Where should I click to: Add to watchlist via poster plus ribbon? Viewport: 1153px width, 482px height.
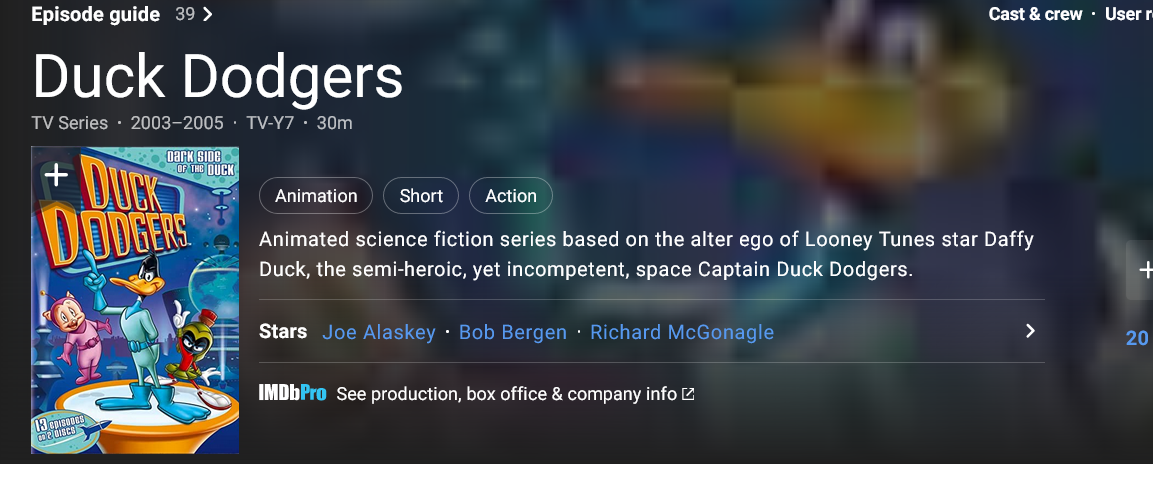[57, 175]
